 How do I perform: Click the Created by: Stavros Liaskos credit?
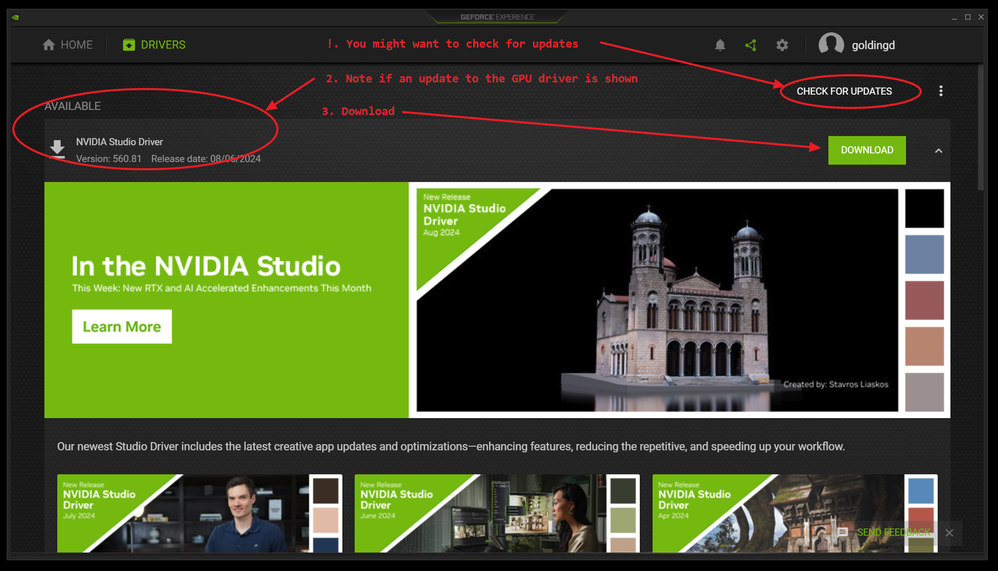click(x=836, y=384)
